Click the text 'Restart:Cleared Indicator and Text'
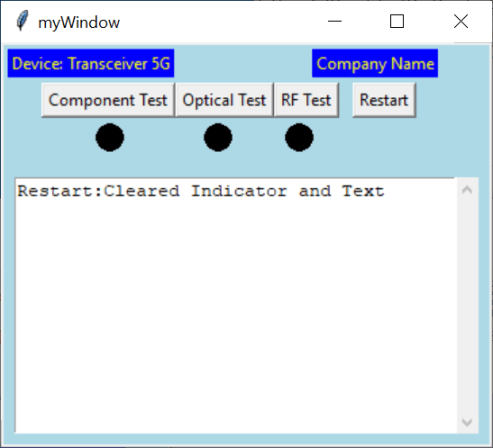The width and height of the screenshot is (493, 448). (201, 191)
